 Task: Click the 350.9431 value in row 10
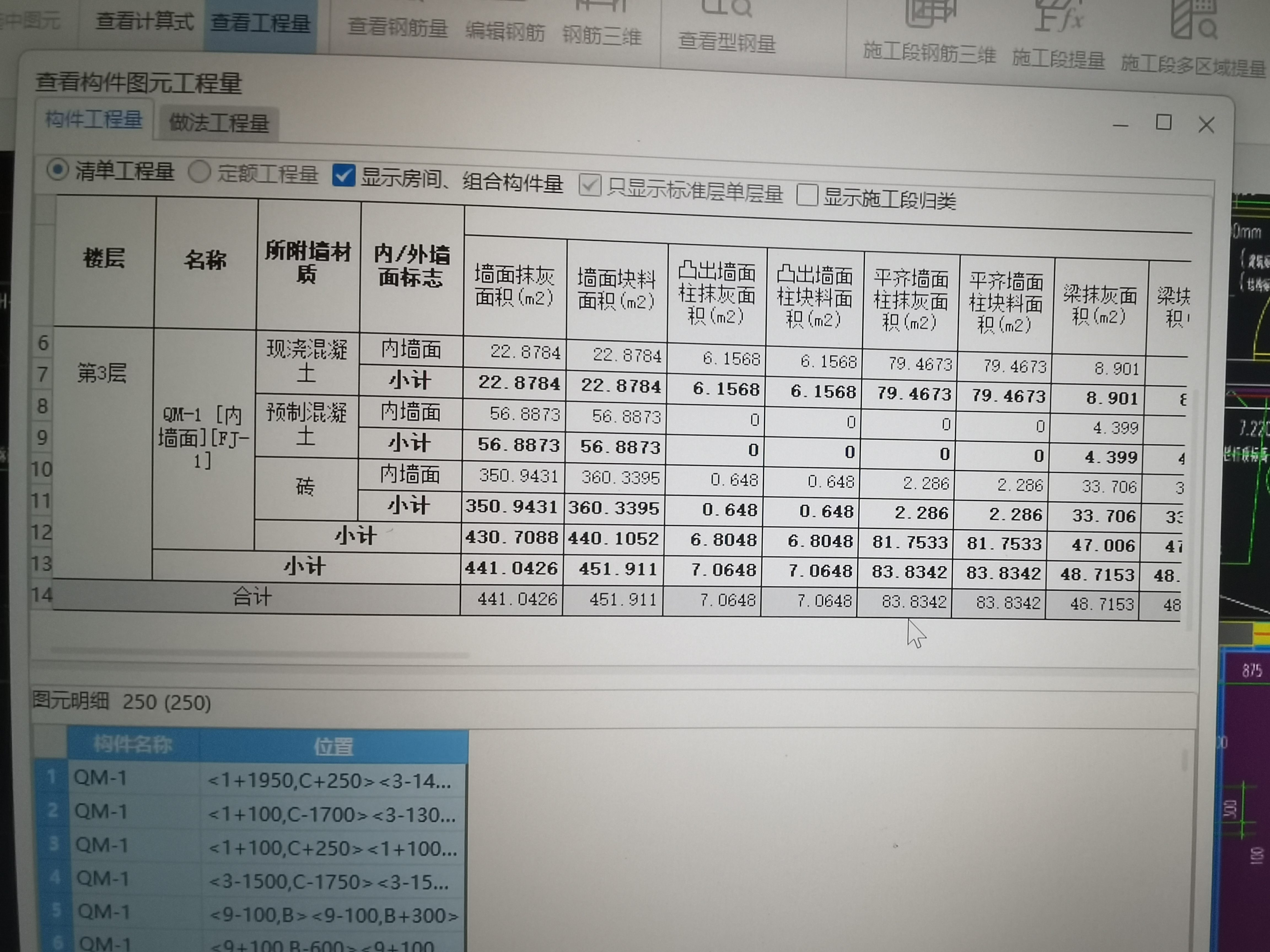click(x=513, y=476)
